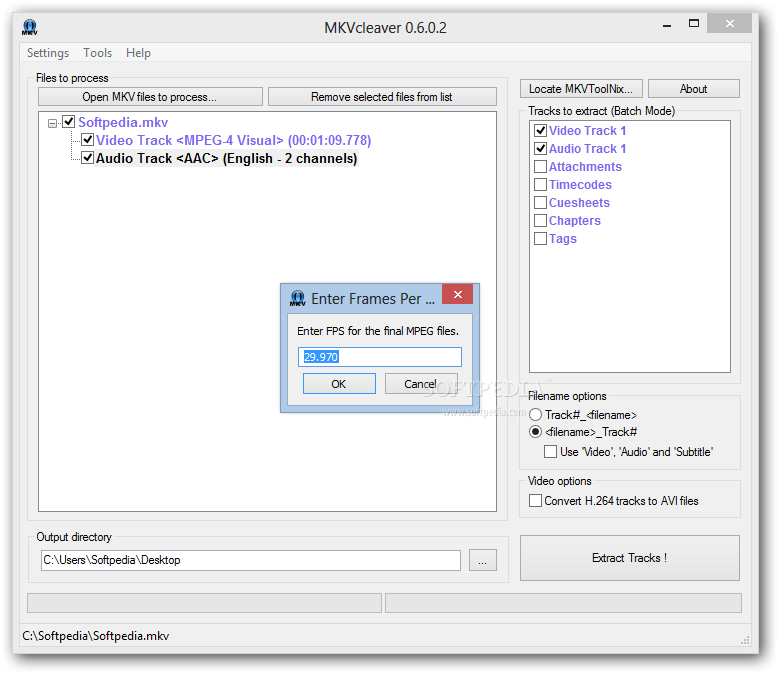Enable Use 'Video', 'Audio' and 'Subtitle' checkbox

(550, 452)
